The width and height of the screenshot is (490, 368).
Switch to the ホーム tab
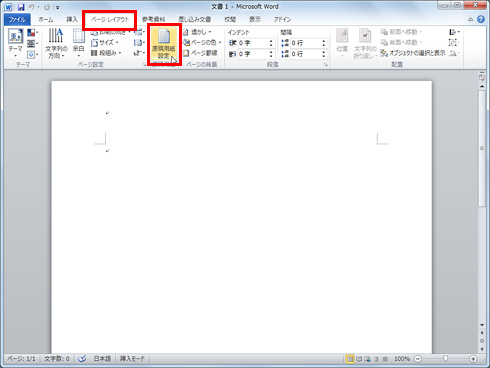tap(46, 20)
